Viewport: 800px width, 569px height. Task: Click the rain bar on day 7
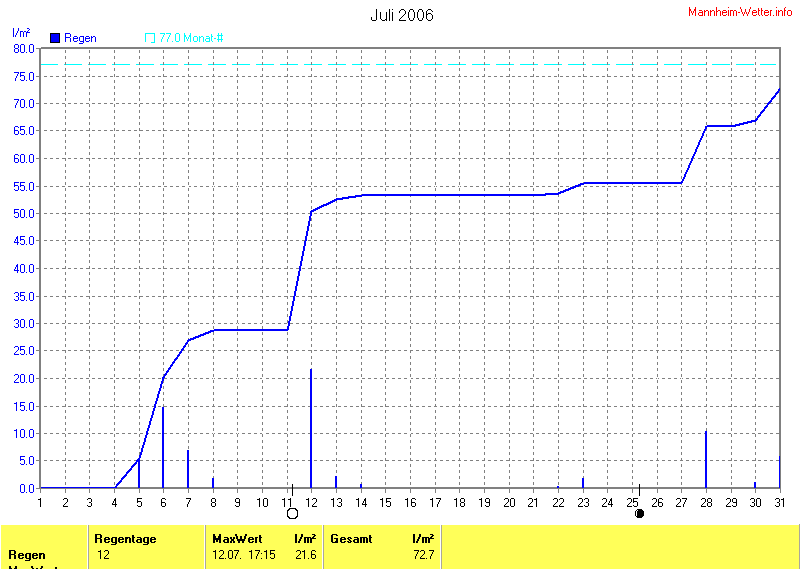coord(188,469)
